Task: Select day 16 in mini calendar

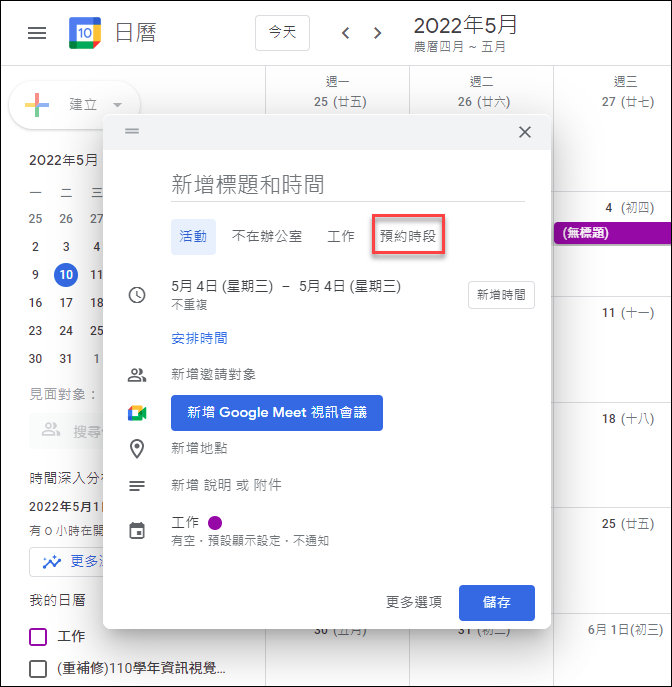Action: (35, 303)
